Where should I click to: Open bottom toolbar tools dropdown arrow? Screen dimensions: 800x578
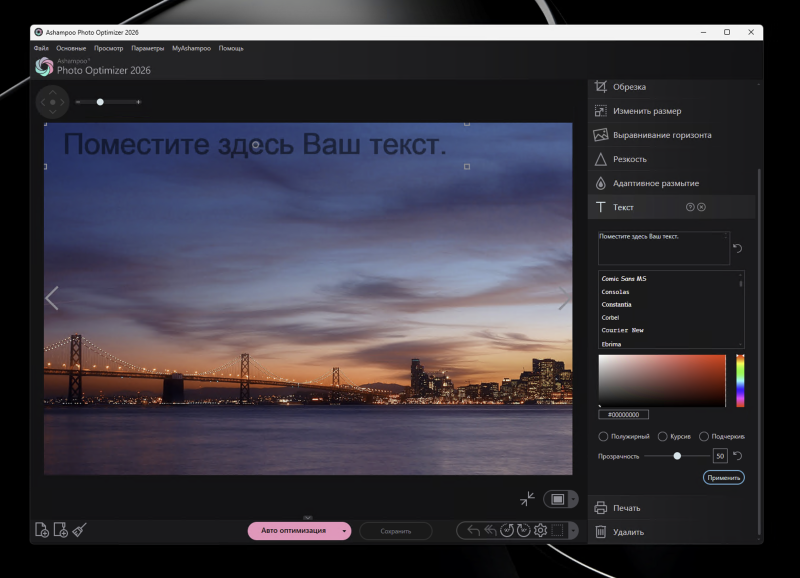(573, 531)
